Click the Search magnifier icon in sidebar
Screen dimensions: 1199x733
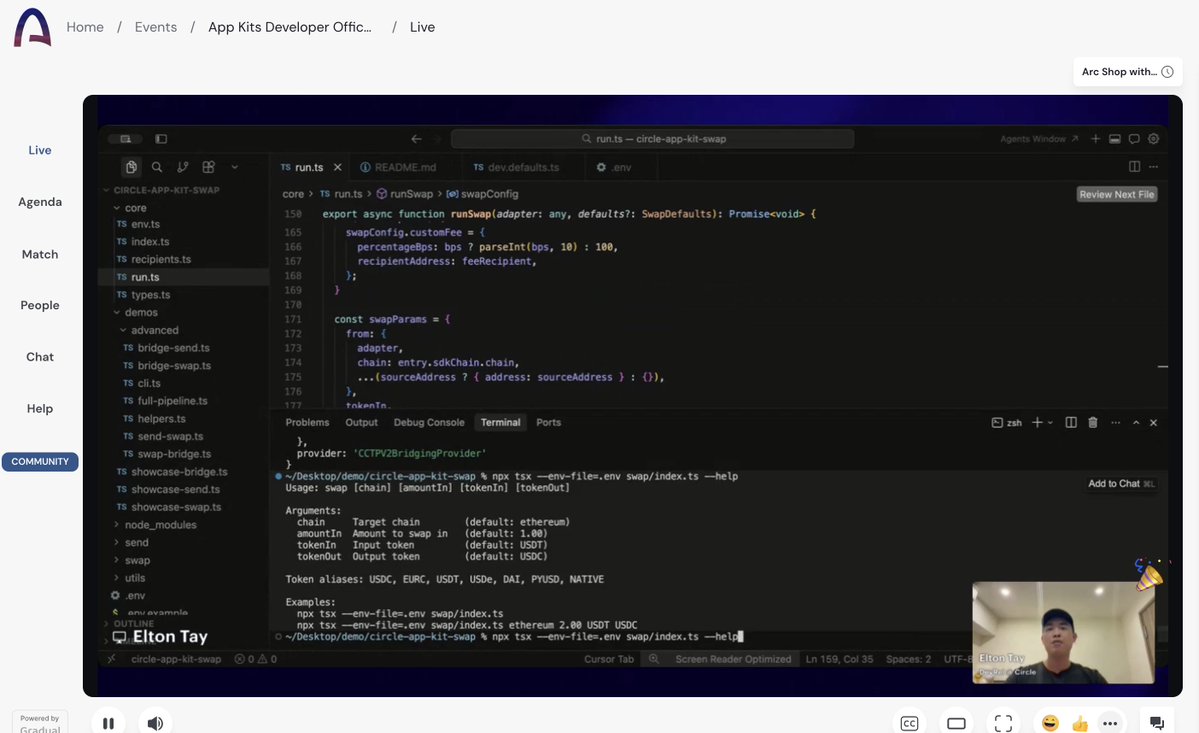pyautogui.click(x=157, y=167)
